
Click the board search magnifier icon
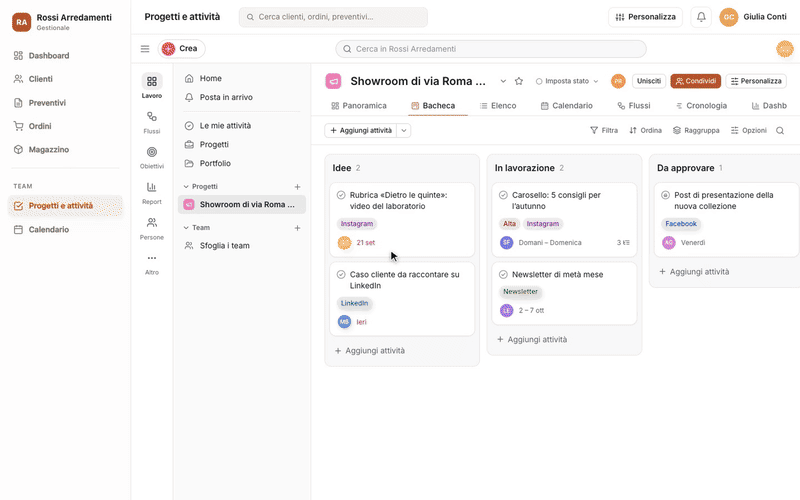tap(780, 131)
